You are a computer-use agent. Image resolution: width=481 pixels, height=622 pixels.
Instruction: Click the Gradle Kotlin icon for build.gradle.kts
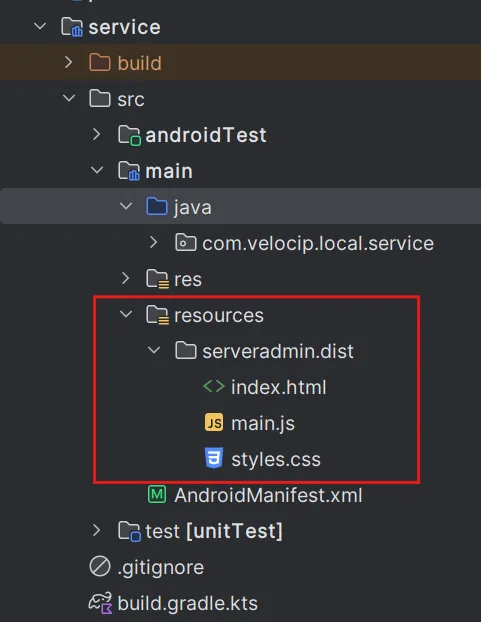(x=100, y=603)
